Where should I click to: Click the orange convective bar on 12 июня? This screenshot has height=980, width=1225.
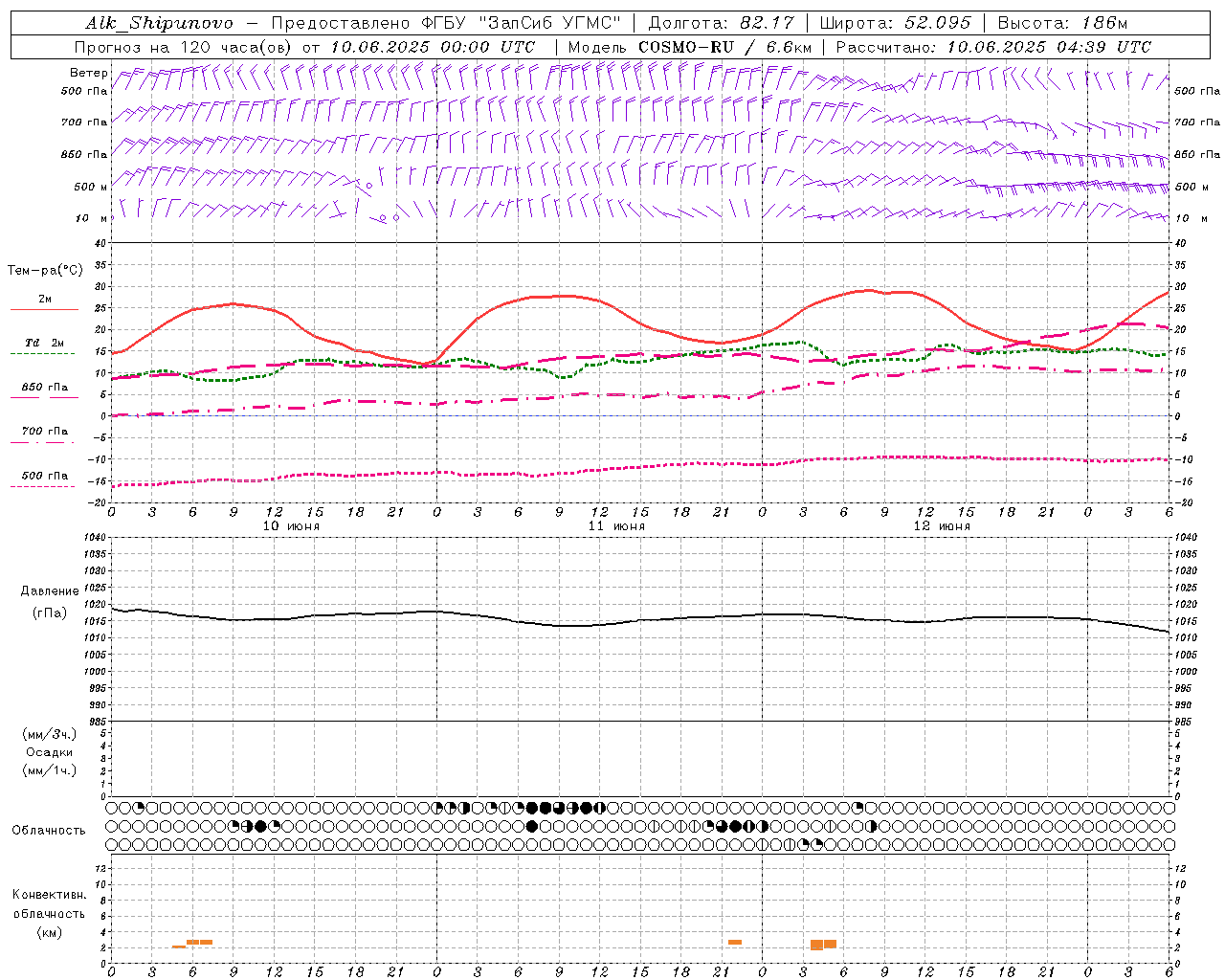823,945
